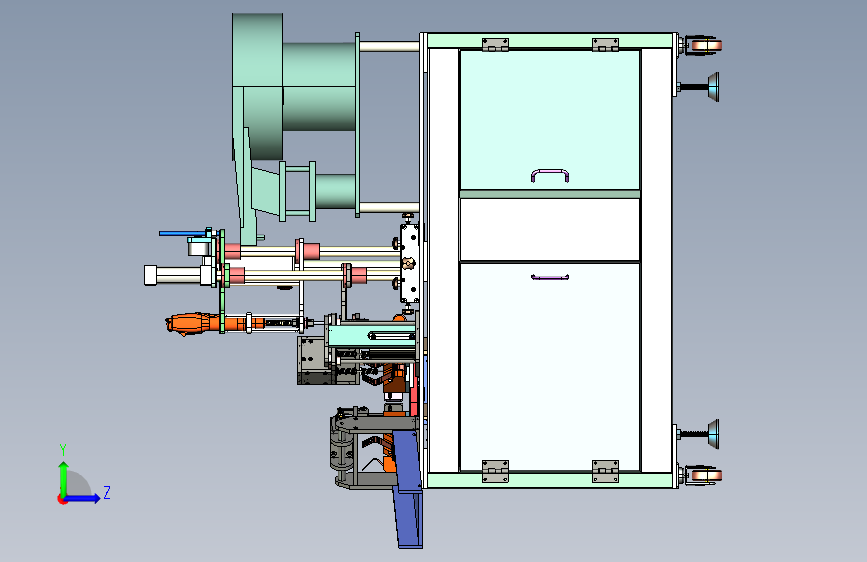Select the lower leveling foot pad
This screenshot has height=562, width=867.
coord(713,434)
